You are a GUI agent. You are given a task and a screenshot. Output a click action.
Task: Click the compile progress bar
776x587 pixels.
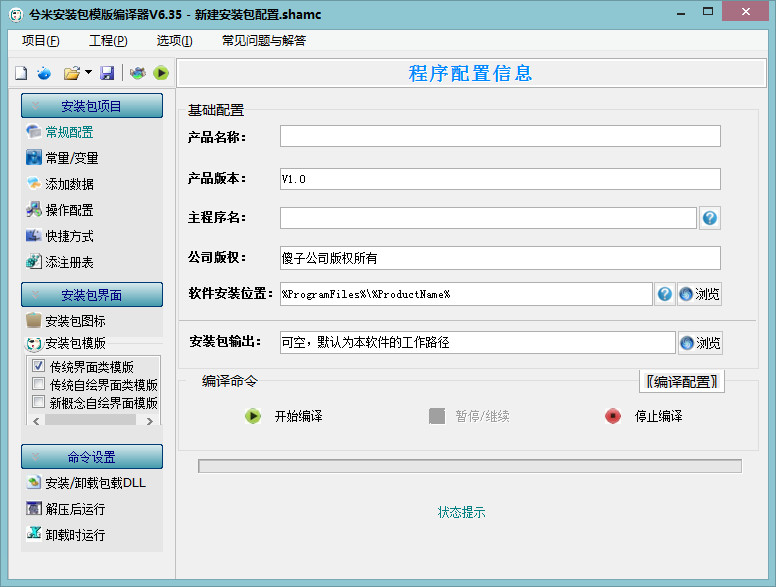(470, 466)
